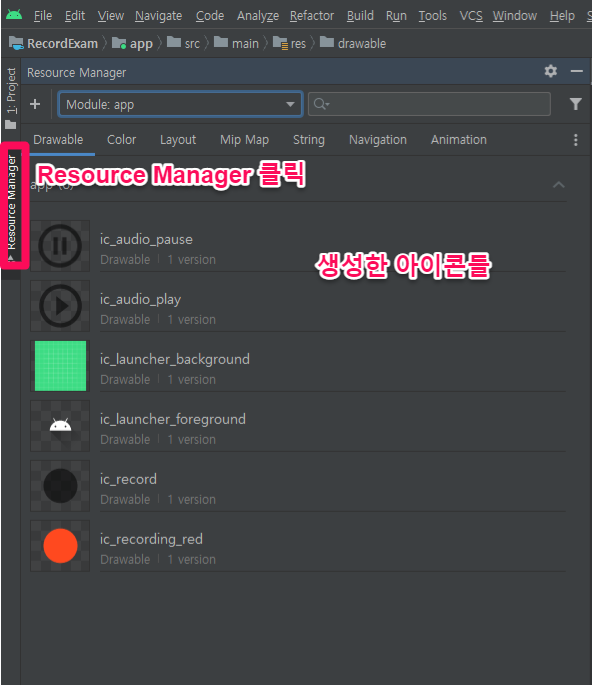Open the Code menu
This screenshot has height=685, width=592.
(x=210, y=16)
